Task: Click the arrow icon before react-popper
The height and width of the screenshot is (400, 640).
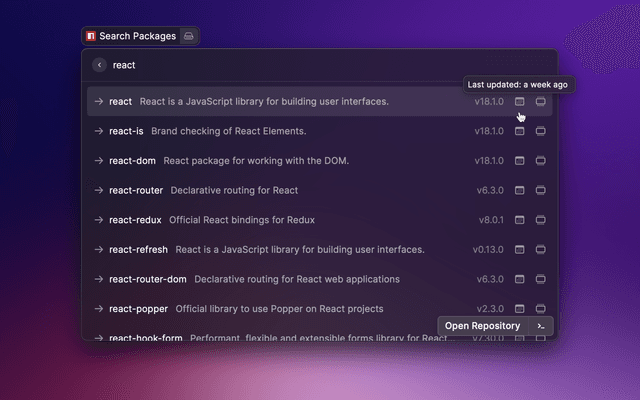Action: [99, 308]
